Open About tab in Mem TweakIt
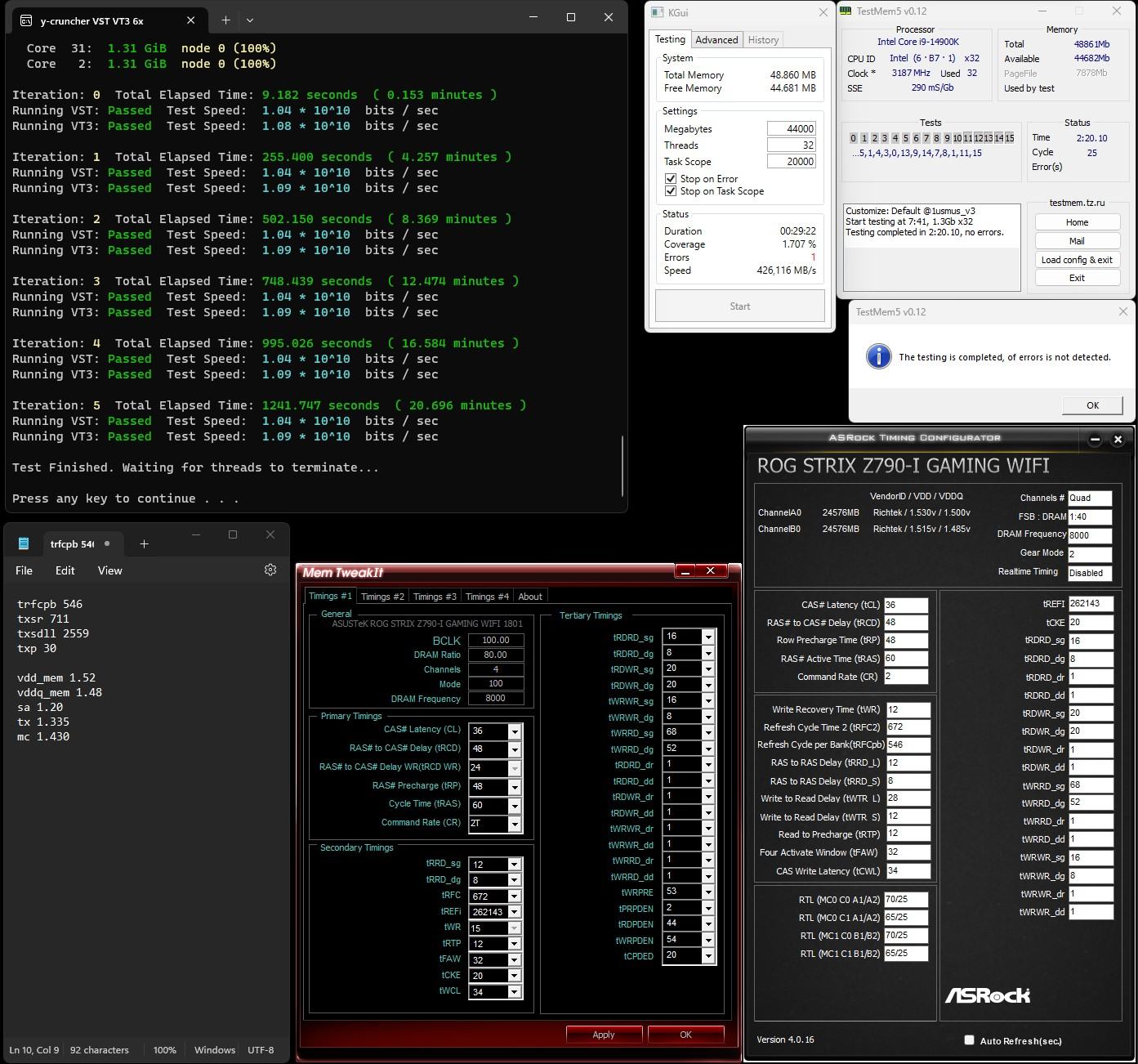The image size is (1138, 1064). [530, 597]
